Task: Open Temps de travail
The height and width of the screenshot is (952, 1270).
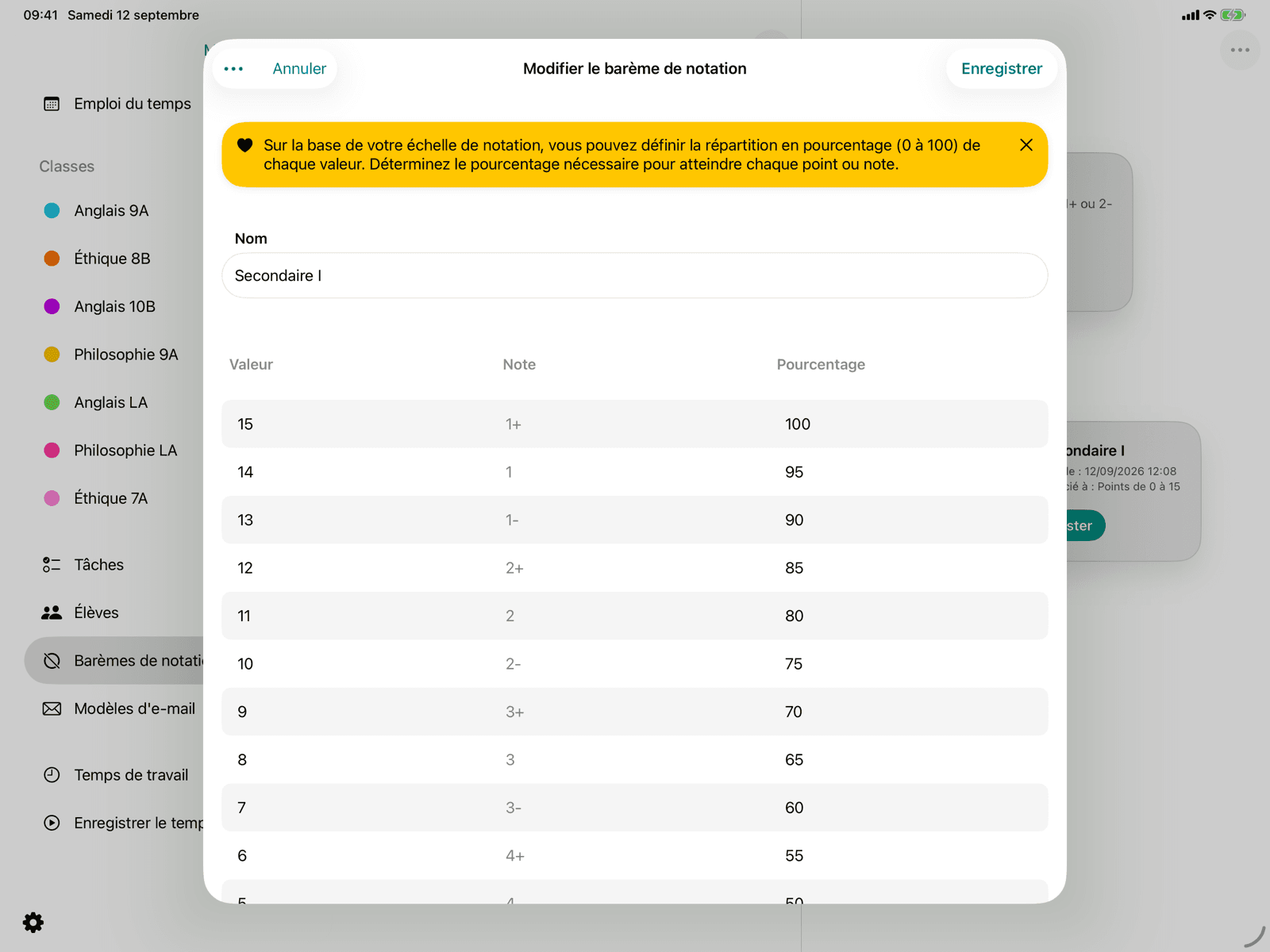Action: [x=131, y=775]
